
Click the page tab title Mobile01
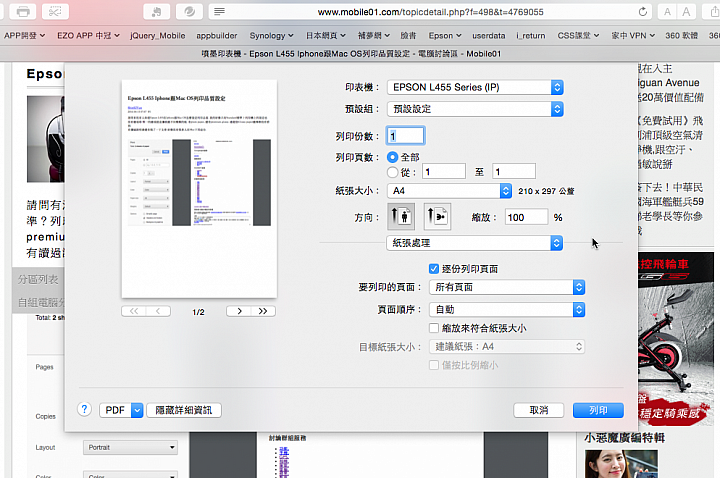tap(351, 54)
